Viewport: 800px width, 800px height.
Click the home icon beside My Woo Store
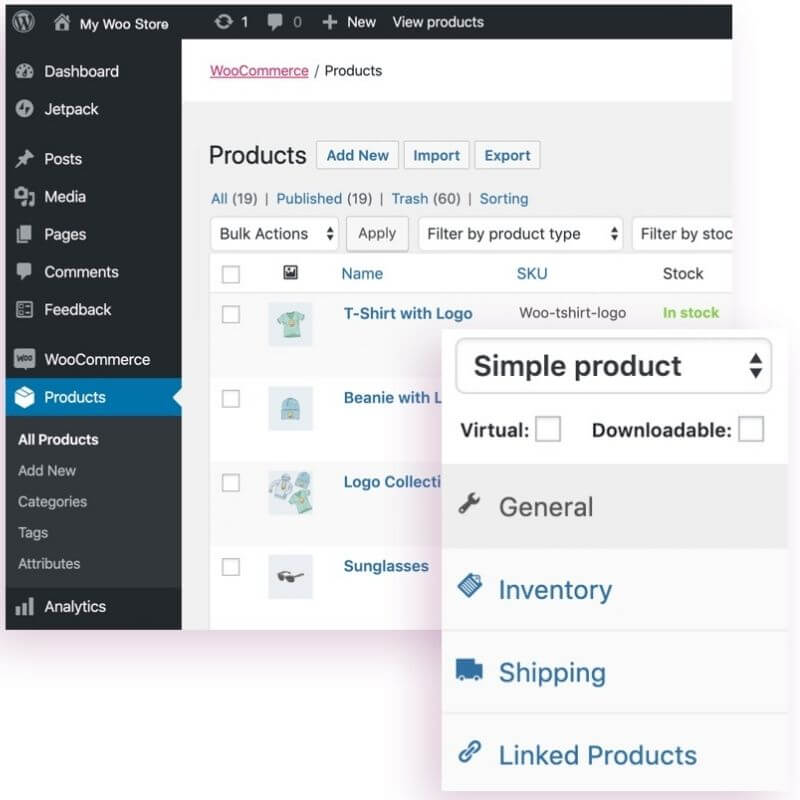[x=62, y=22]
